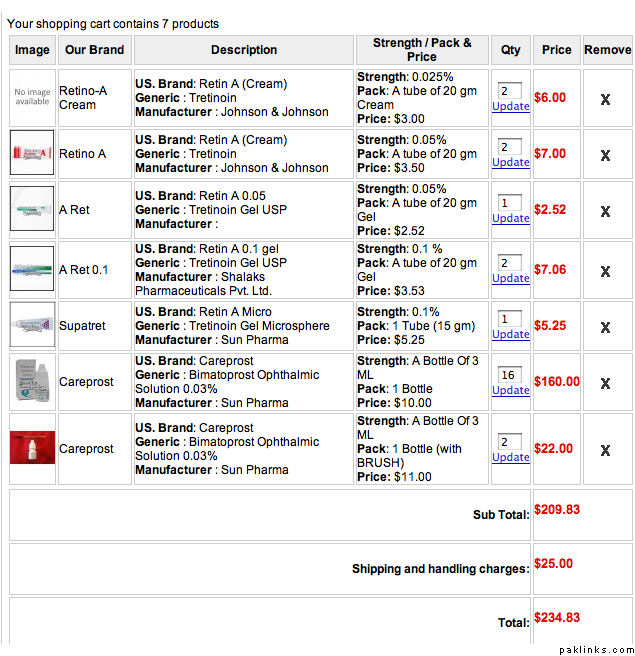Viewport: 635px width, 656px height.
Task: Update quantity of the 16 Careprost bottles
Action: pyautogui.click(x=510, y=390)
